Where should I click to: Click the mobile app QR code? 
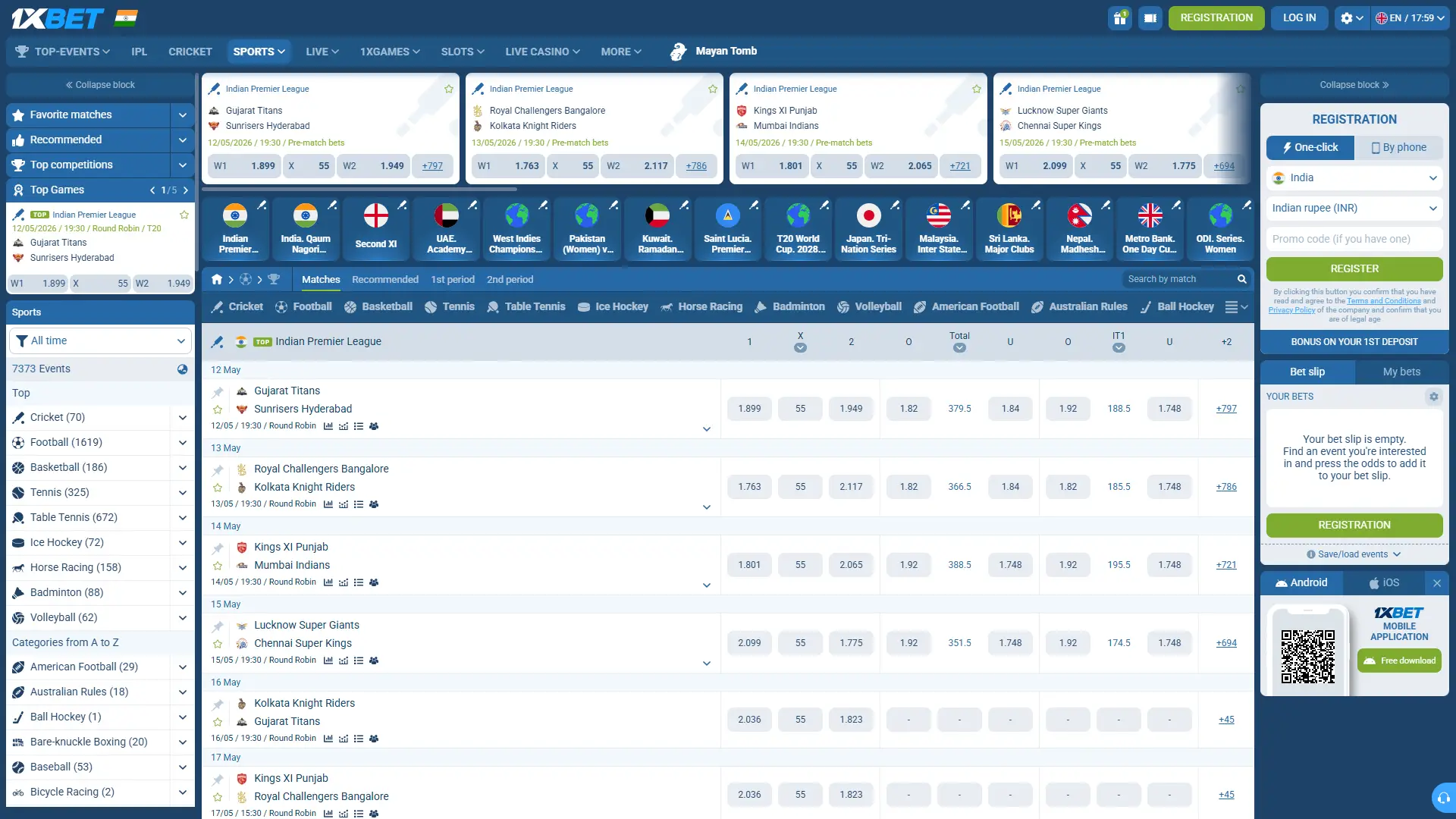tap(1308, 657)
